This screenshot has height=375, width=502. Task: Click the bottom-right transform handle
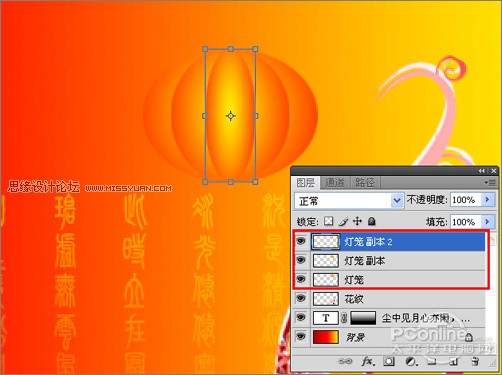[x=255, y=182]
